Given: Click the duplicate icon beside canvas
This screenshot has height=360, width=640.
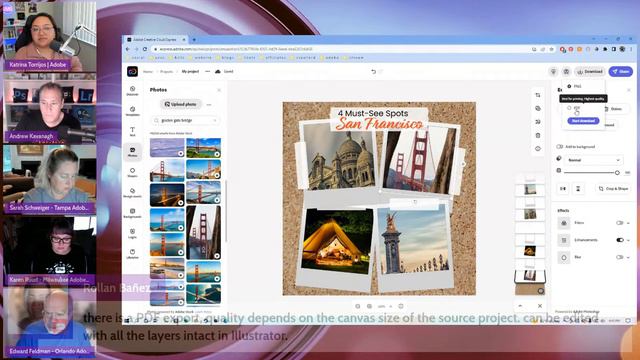Looking at the screenshot, I should click(538, 108).
